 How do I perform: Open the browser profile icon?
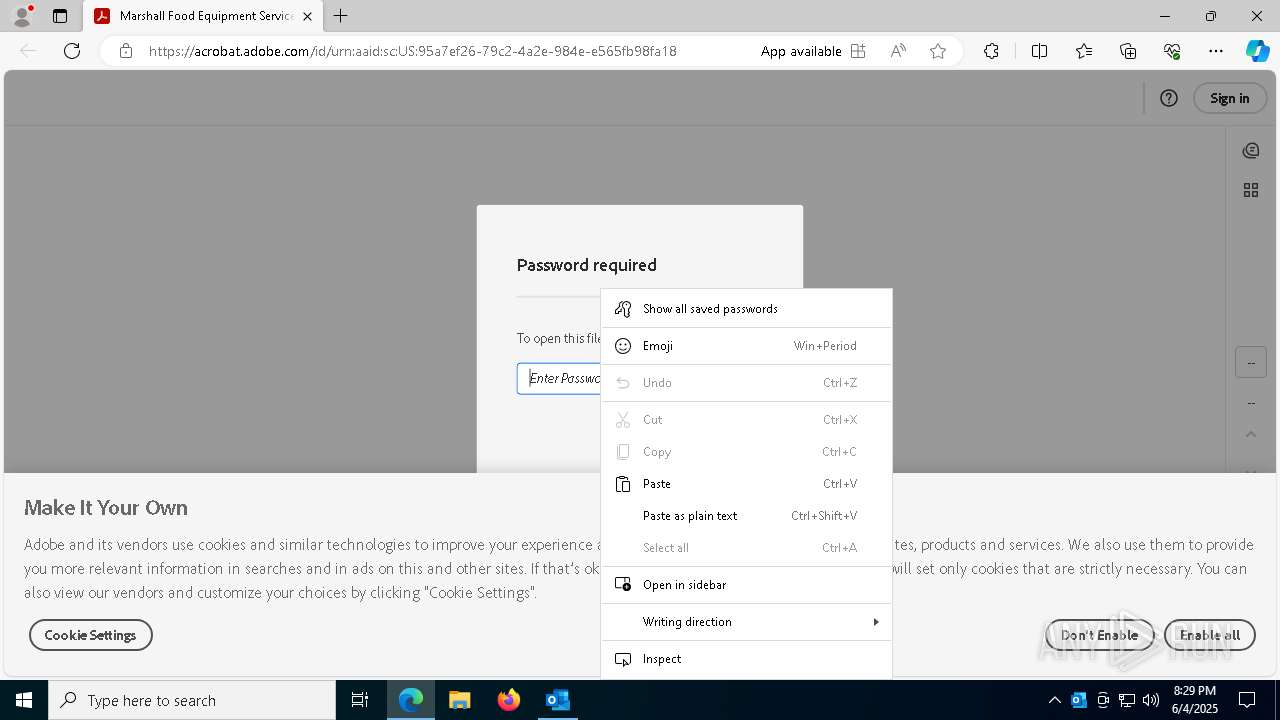coord(22,16)
